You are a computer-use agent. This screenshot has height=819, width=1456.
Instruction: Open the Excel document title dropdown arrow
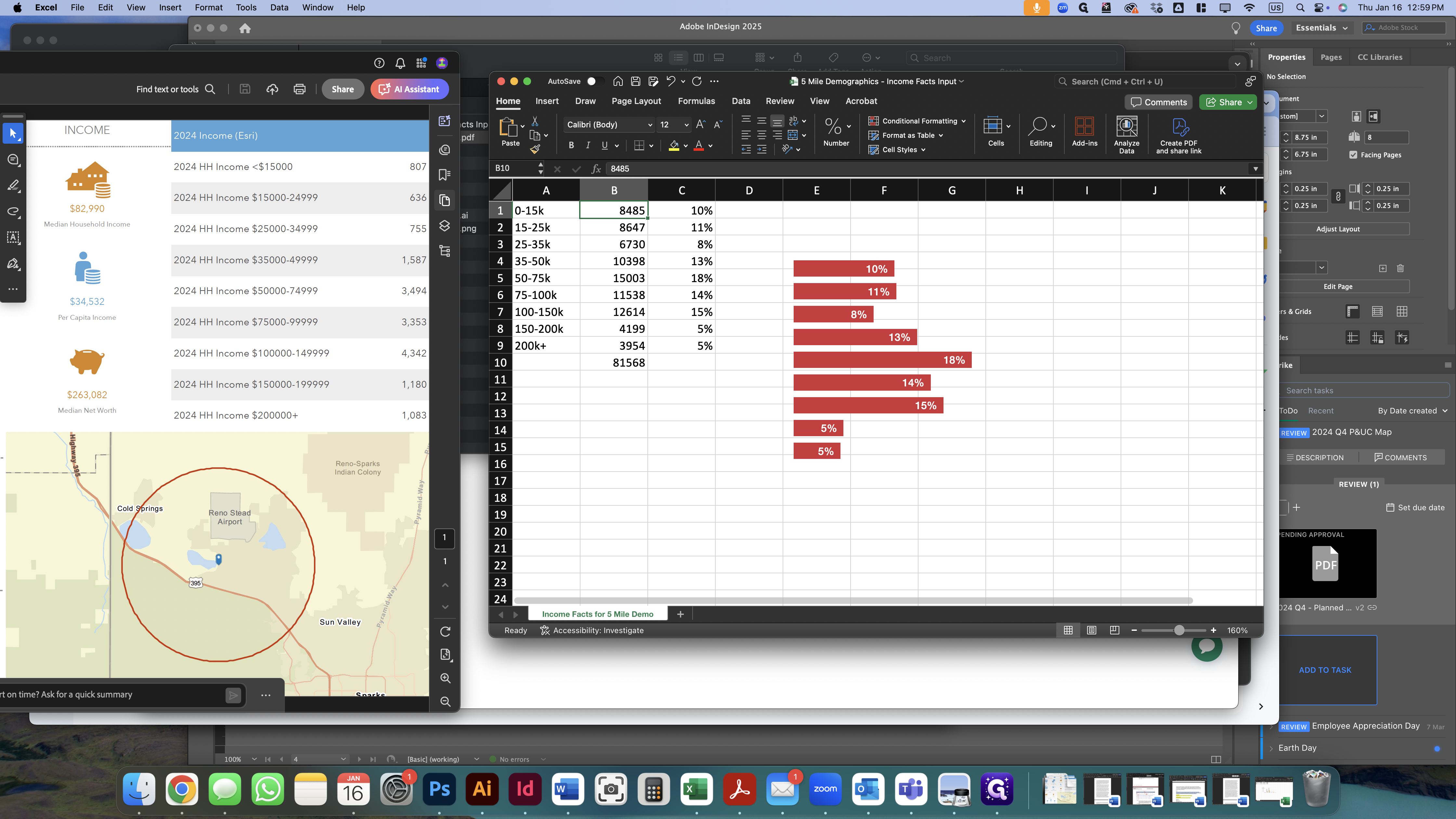[961, 81]
